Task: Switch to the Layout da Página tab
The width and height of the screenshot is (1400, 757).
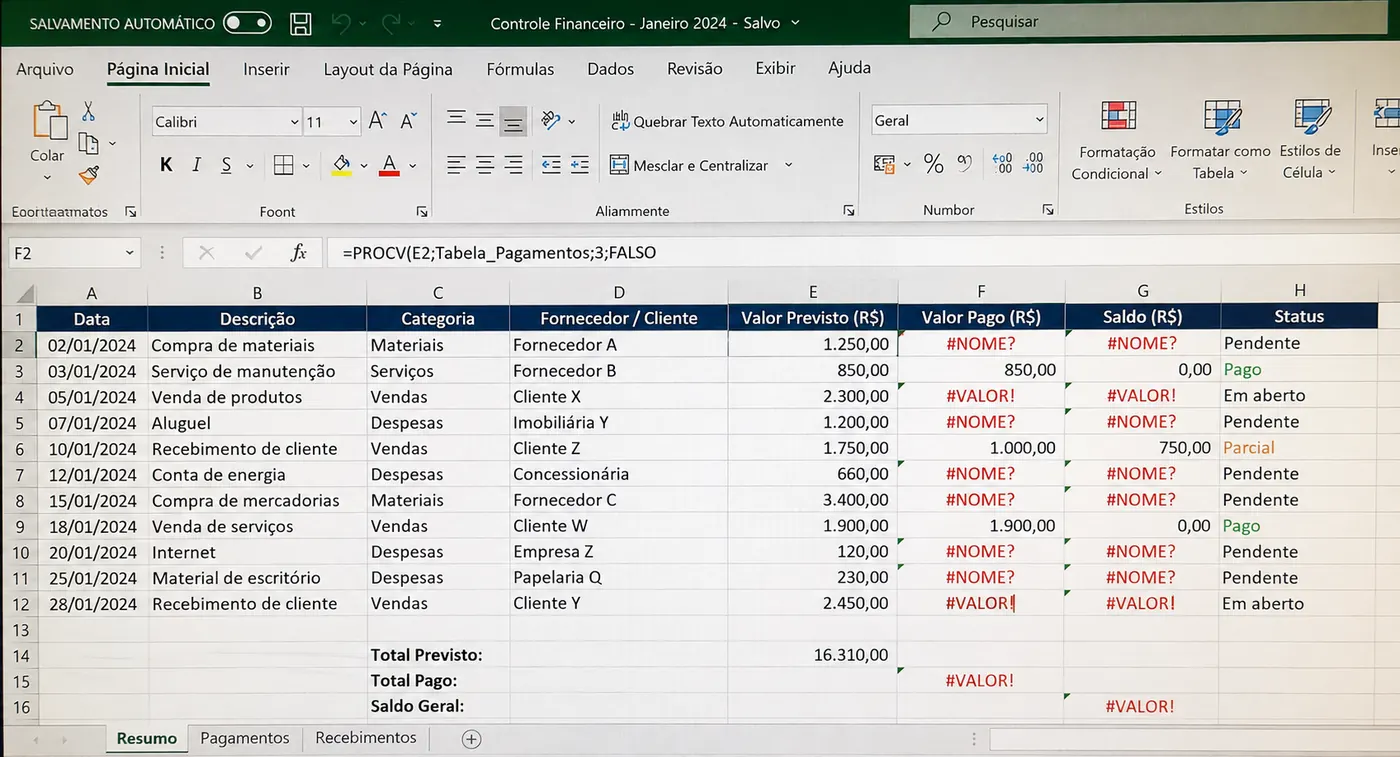Action: tap(388, 69)
